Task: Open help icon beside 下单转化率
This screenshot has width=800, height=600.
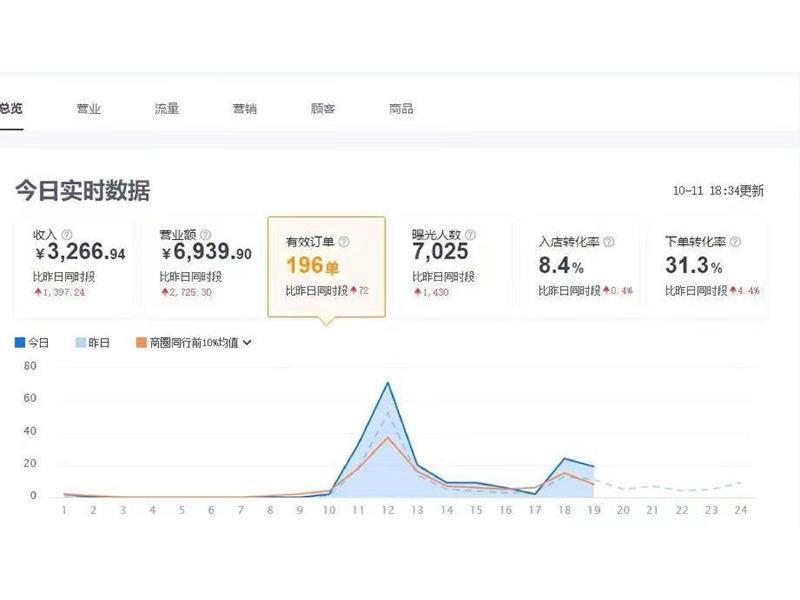Action: [x=735, y=242]
